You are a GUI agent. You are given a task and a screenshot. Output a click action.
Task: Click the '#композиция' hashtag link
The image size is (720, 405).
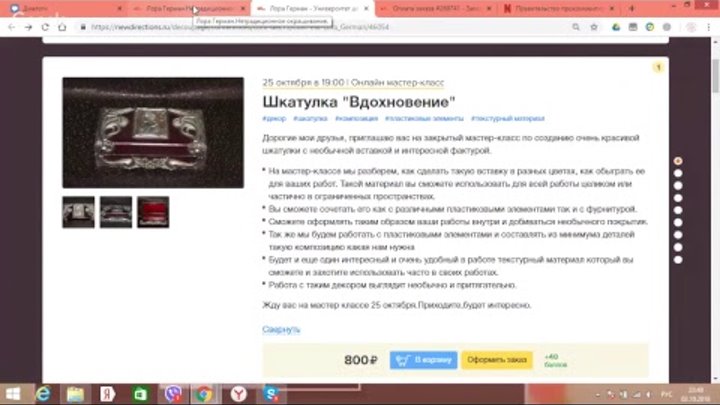356,118
